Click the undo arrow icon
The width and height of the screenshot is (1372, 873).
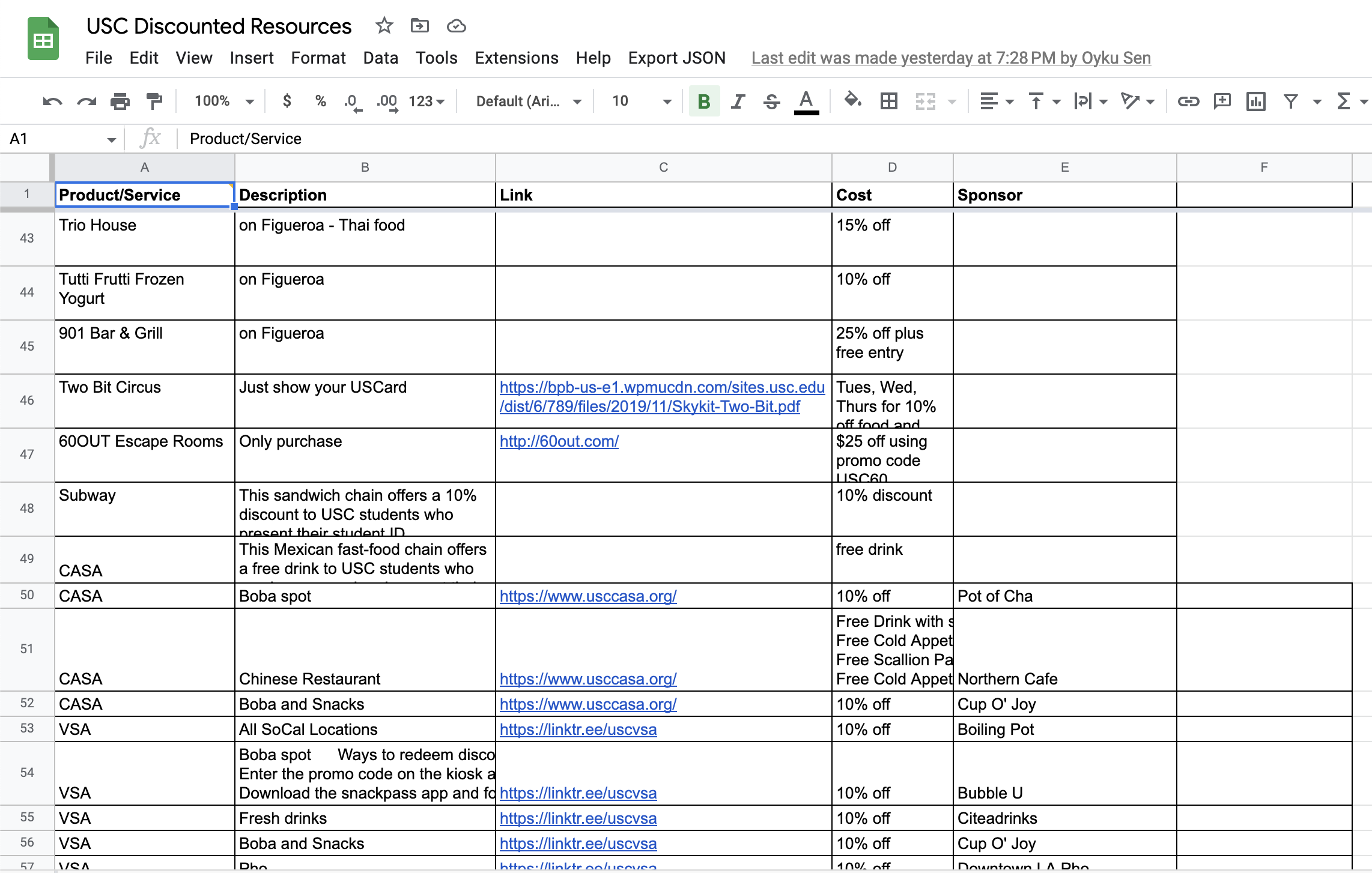pyautogui.click(x=52, y=101)
